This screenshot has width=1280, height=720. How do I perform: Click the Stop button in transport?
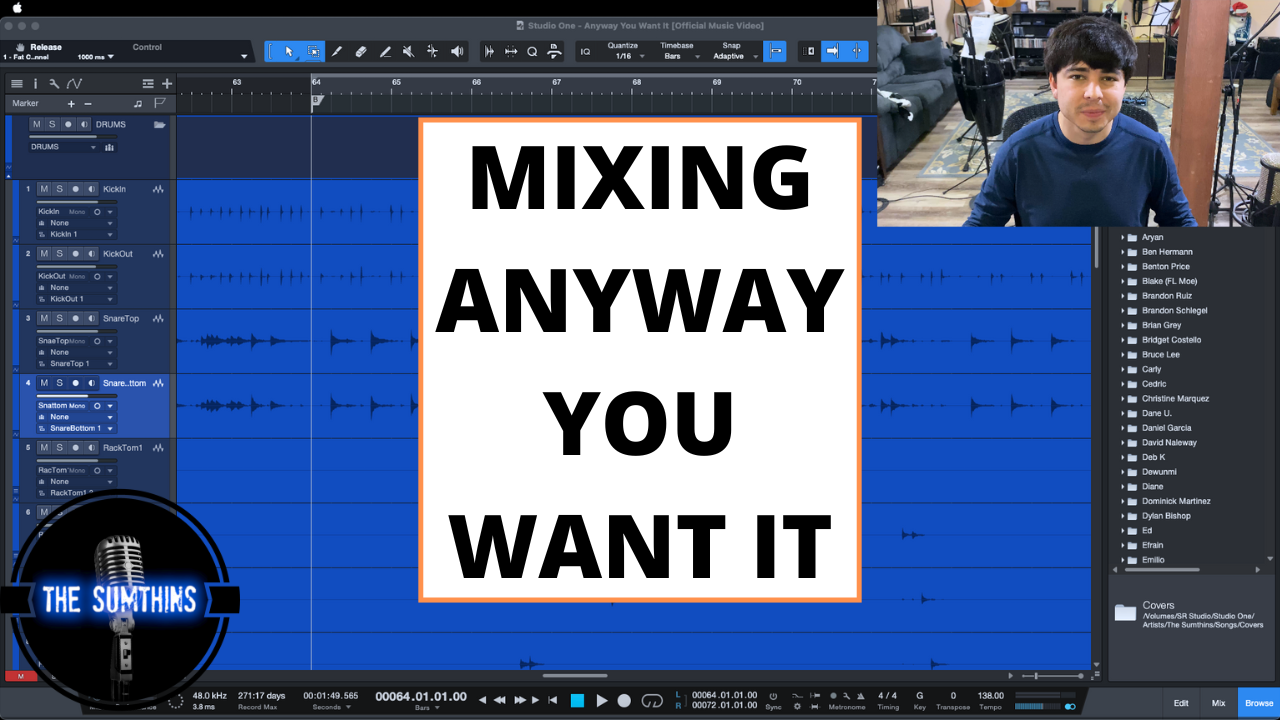click(577, 700)
